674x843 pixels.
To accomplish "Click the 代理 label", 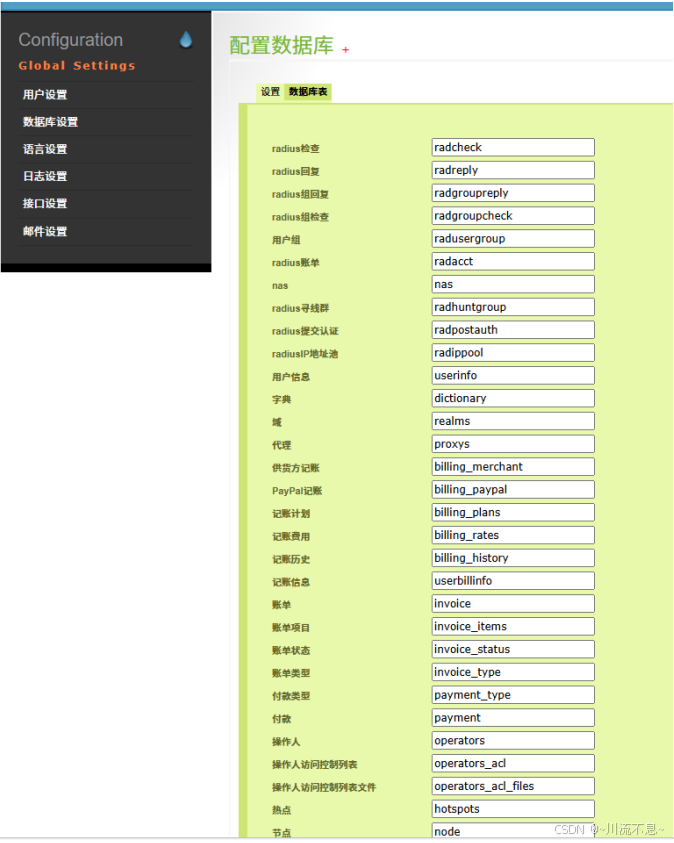I will pyautogui.click(x=282, y=445).
